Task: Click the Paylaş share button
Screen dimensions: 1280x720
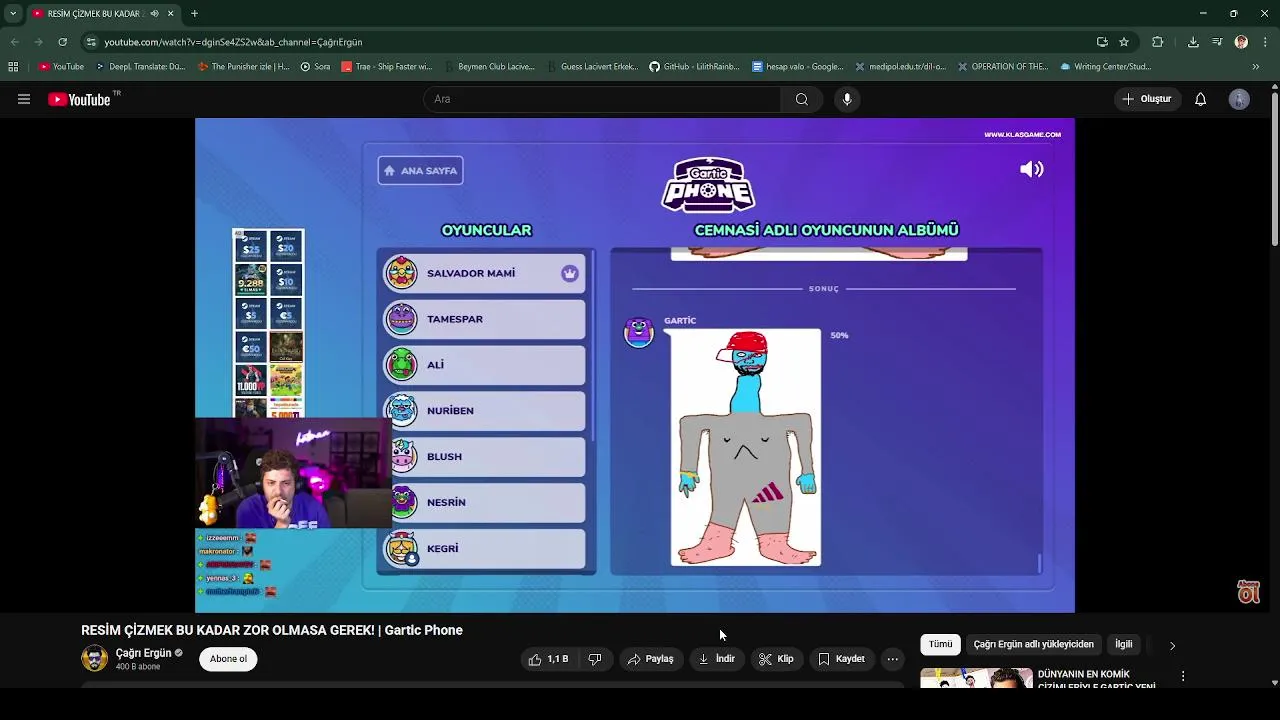Action: point(650,659)
